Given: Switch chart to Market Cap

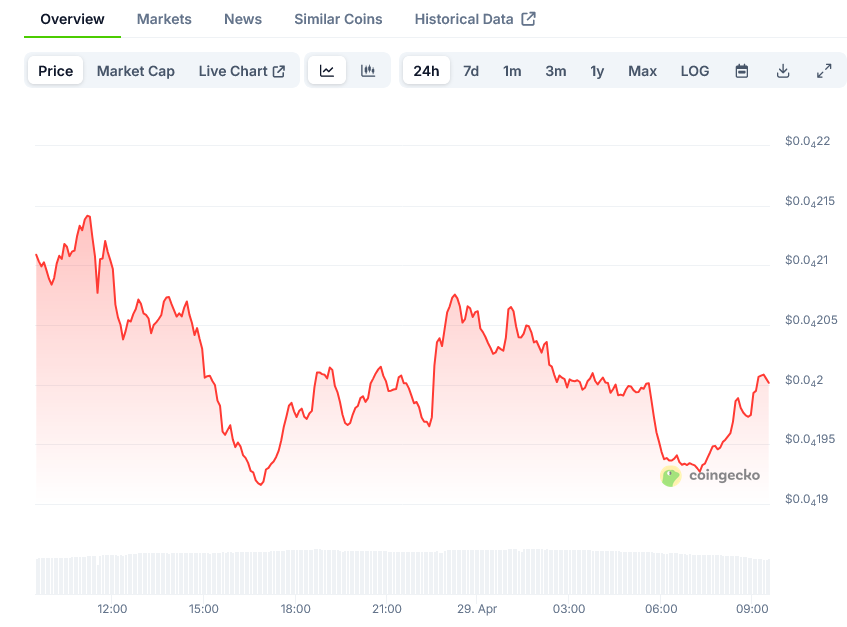Looking at the screenshot, I should tap(135, 71).
